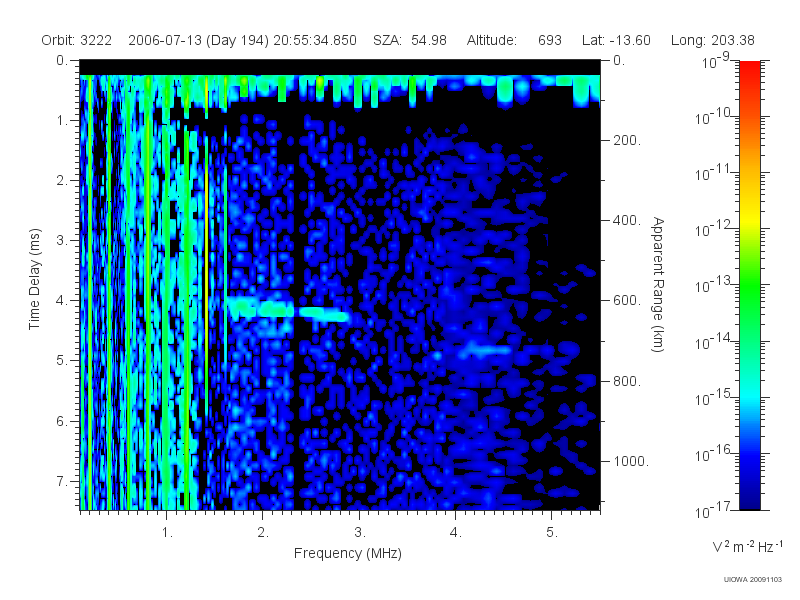Click the 600. apparent range tick label
800x600 pixels.
click(x=627, y=301)
